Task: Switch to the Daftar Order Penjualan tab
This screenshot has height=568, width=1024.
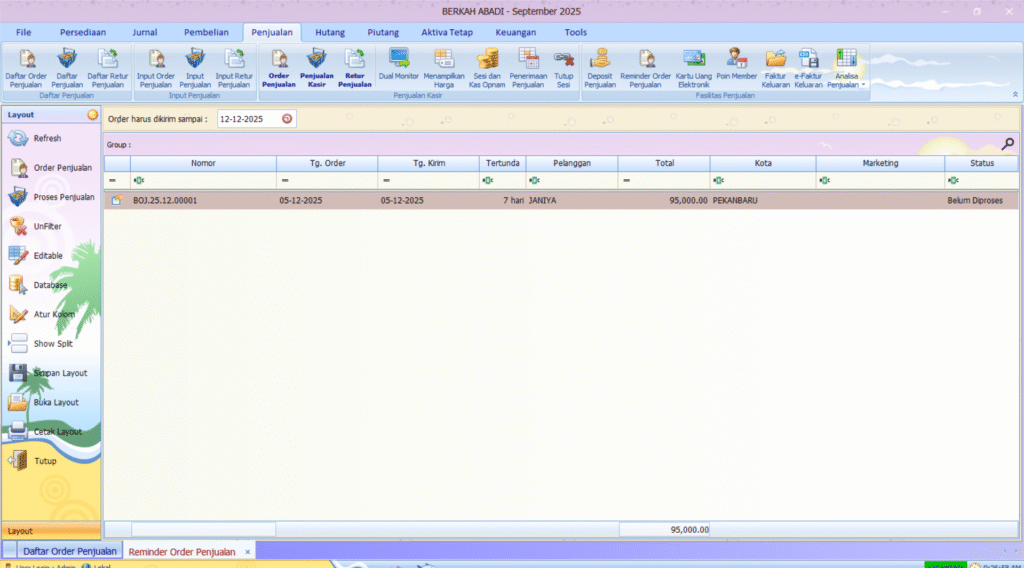Action: [x=70, y=551]
